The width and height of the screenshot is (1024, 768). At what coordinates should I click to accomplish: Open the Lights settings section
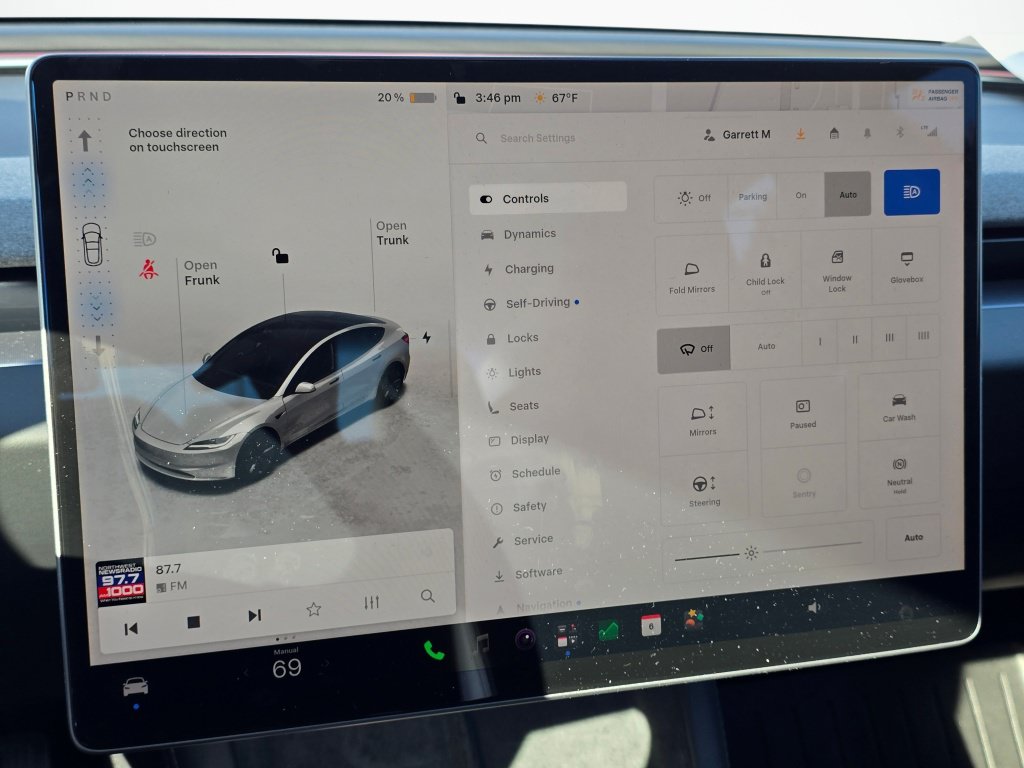(514, 372)
